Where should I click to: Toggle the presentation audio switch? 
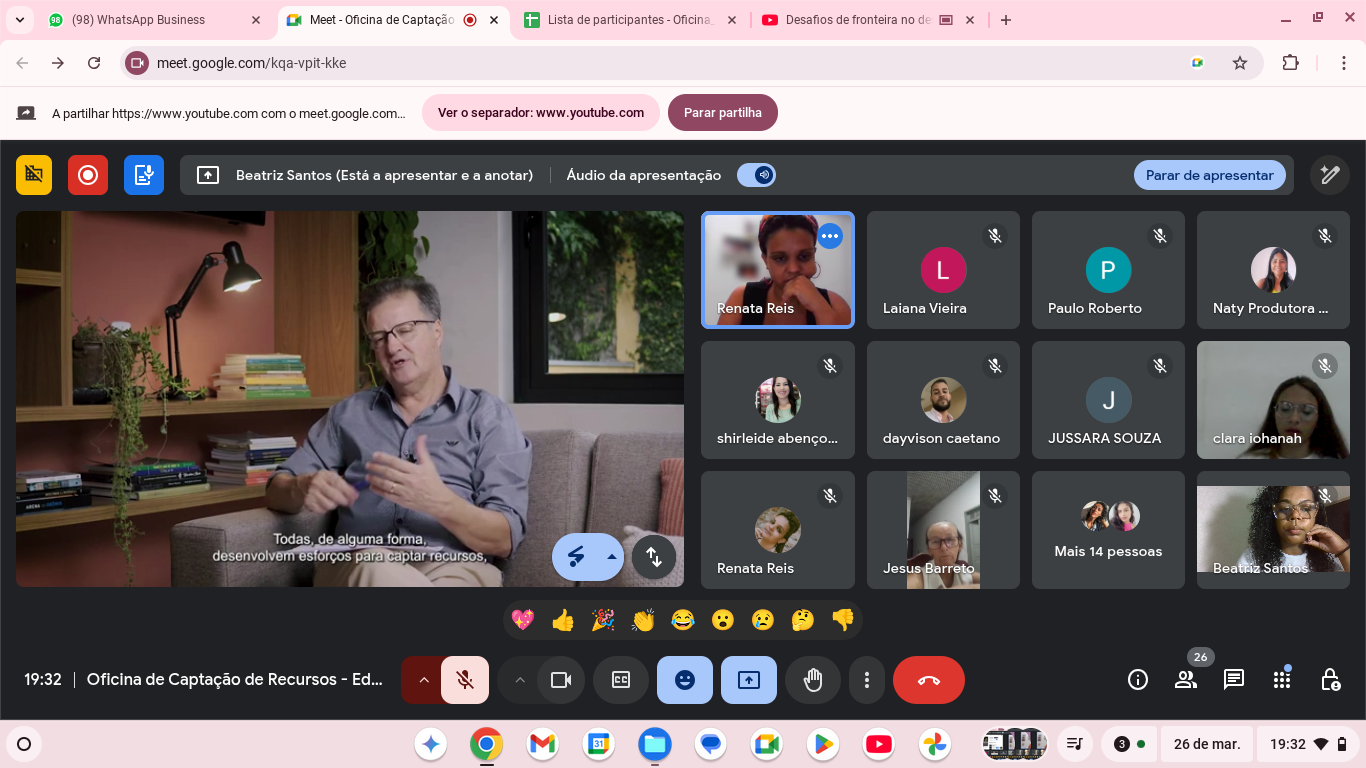point(756,175)
